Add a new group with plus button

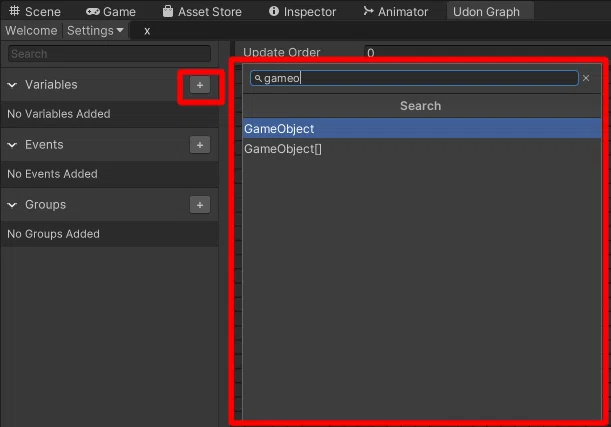point(200,205)
